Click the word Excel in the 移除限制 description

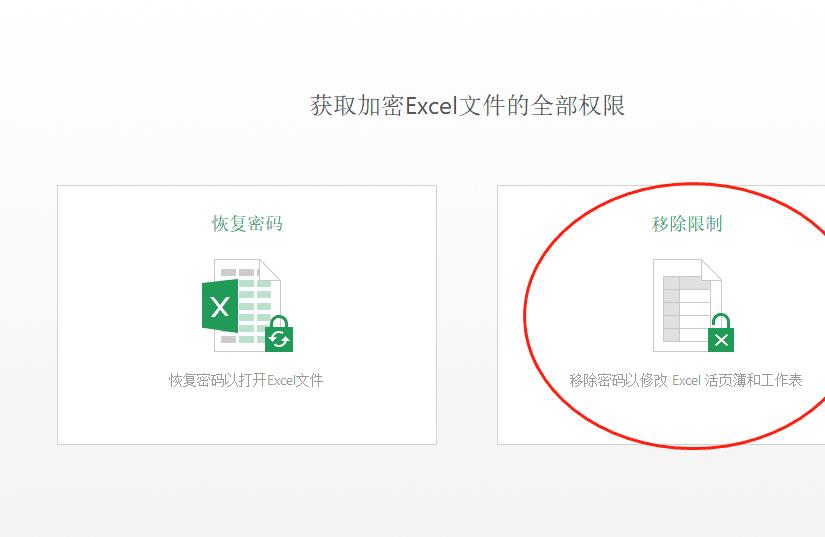687,380
